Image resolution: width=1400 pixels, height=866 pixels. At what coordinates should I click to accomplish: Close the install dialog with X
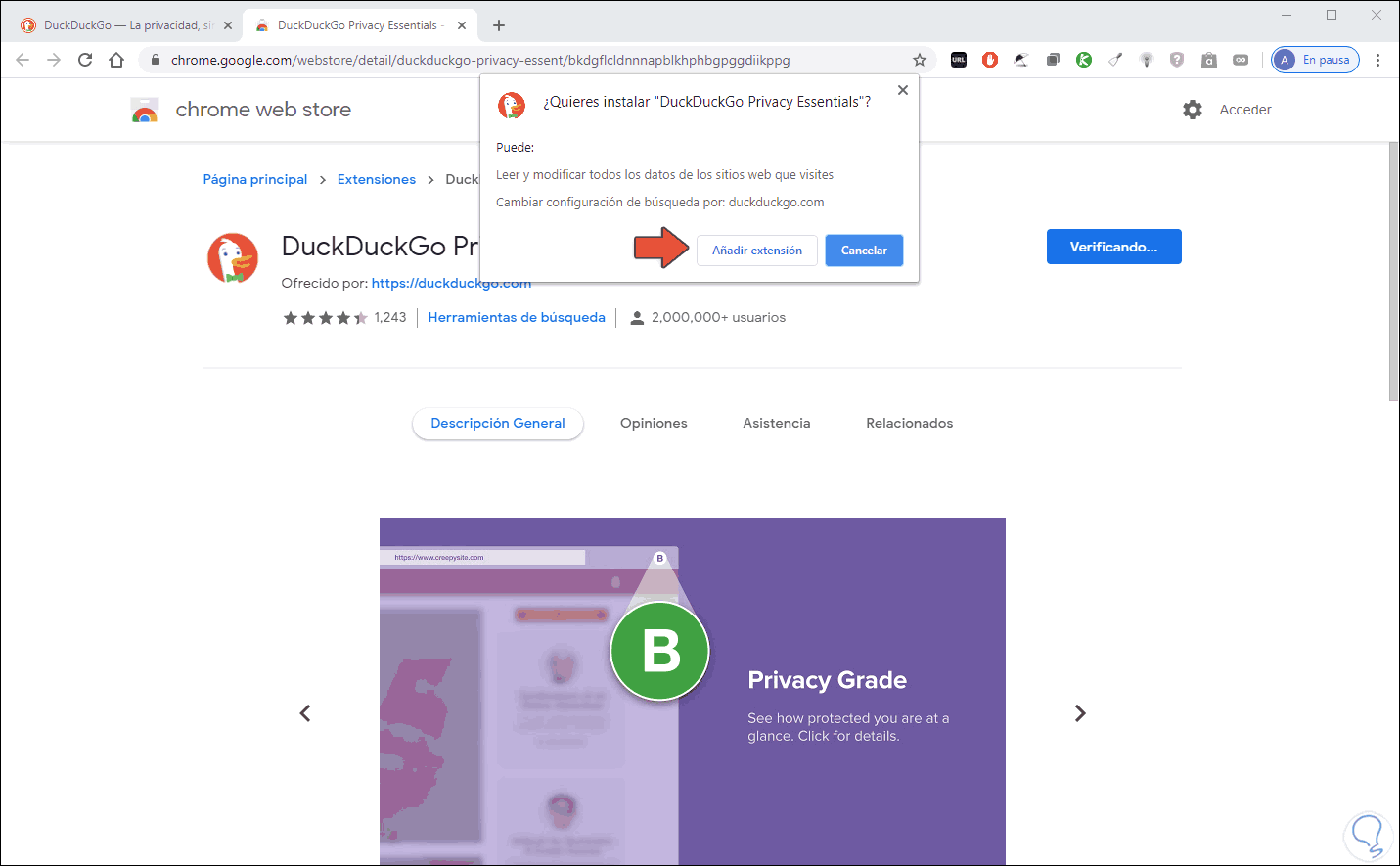(903, 90)
